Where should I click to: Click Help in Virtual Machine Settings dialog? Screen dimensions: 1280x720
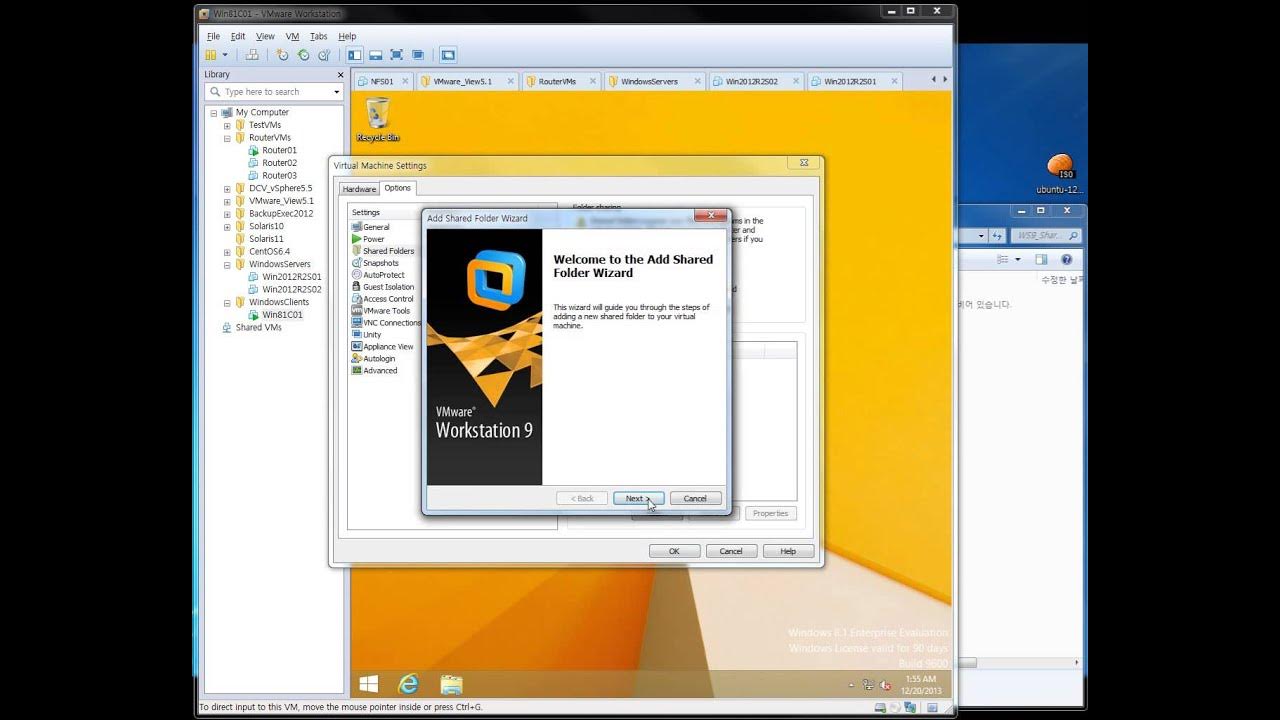(788, 551)
